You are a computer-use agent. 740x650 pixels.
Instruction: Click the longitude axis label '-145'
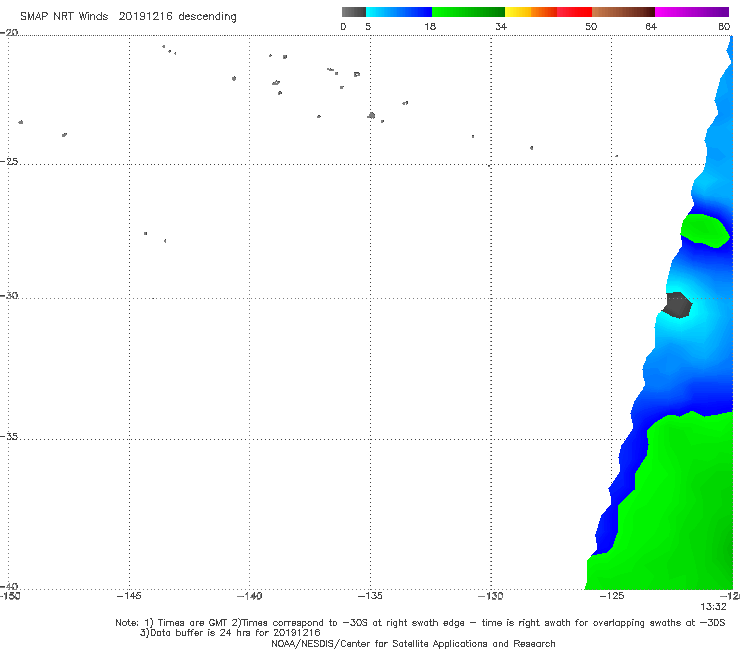(x=129, y=596)
